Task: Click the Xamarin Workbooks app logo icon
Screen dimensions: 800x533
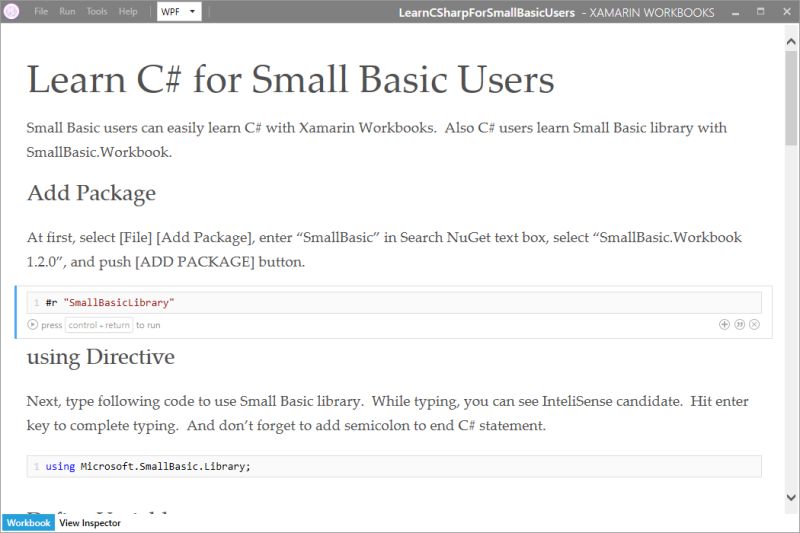Action: click(x=11, y=11)
